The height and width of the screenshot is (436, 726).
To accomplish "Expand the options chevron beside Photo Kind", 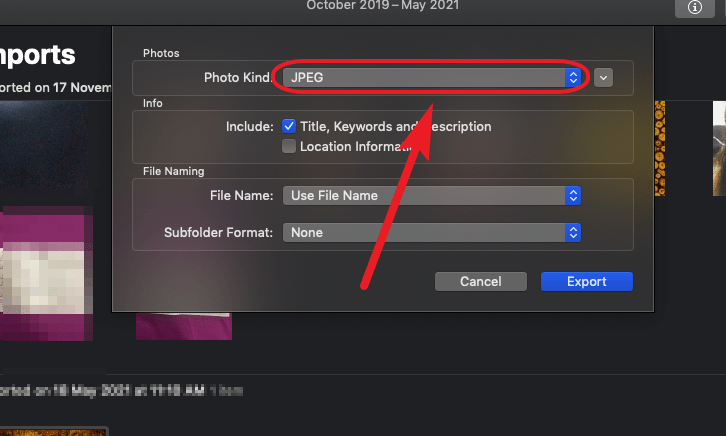I will pyautogui.click(x=603, y=78).
